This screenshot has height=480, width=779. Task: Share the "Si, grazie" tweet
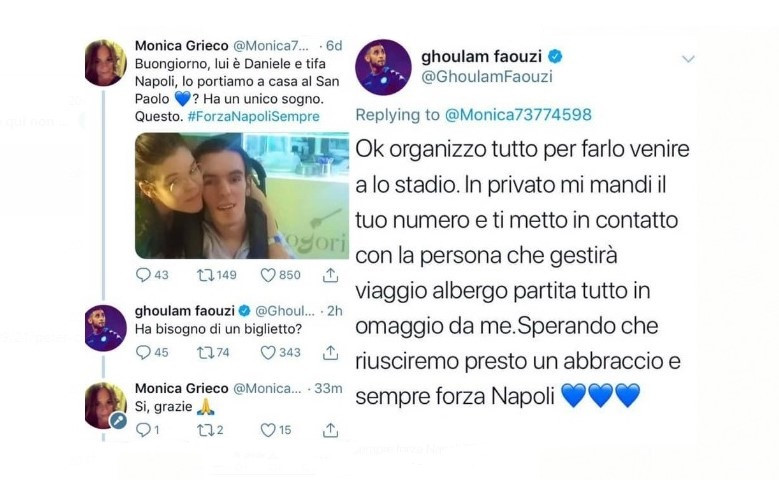(x=330, y=430)
